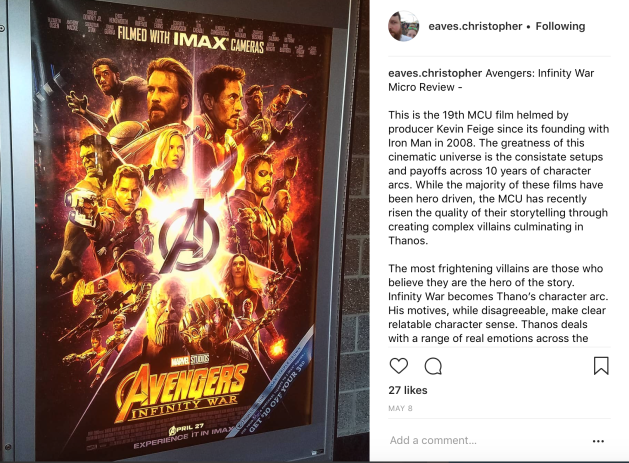Click the Avengers Infinity War poster photo
629x463 pixels.
coord(185,232)
